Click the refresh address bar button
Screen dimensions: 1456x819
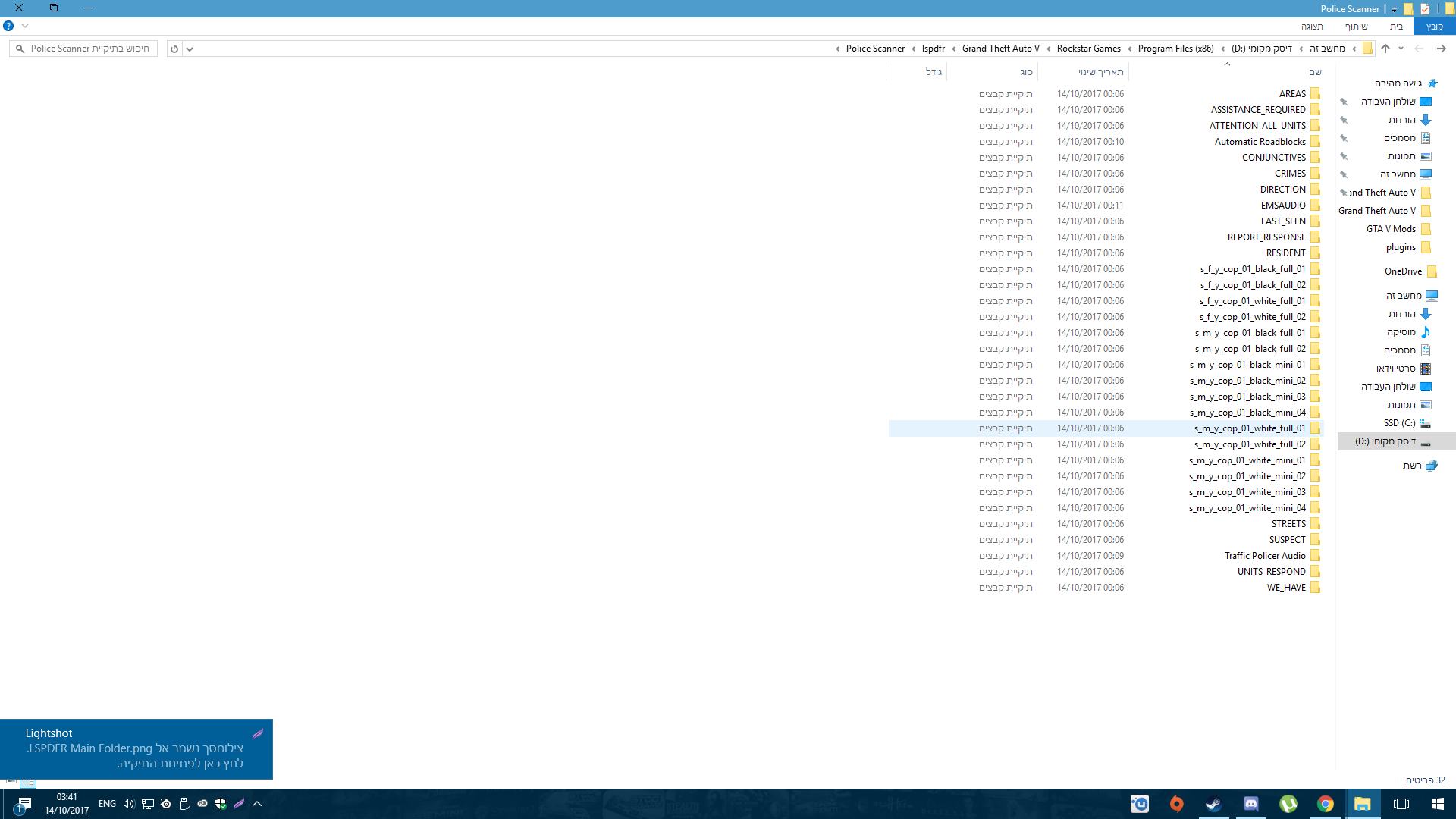point(174,49)
